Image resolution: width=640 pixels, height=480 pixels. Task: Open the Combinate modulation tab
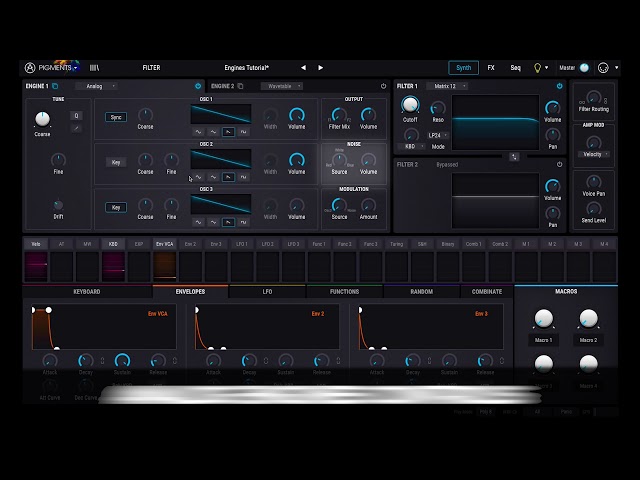click(x=487, y=291)
